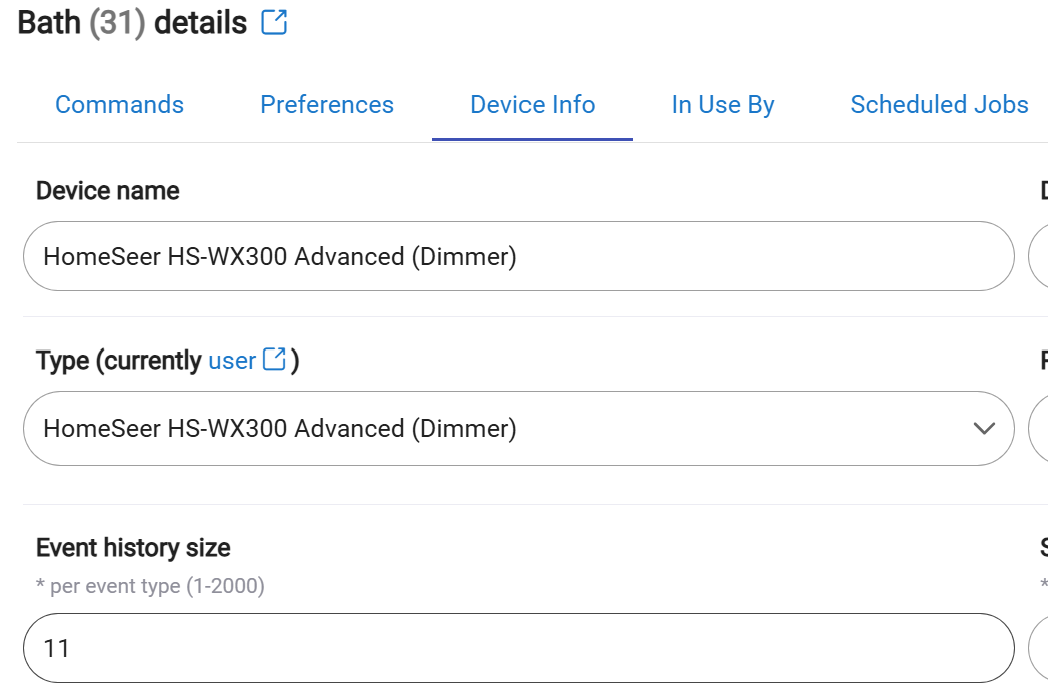
Task: Click the external link icon beside user
Action: coord(274,359)
